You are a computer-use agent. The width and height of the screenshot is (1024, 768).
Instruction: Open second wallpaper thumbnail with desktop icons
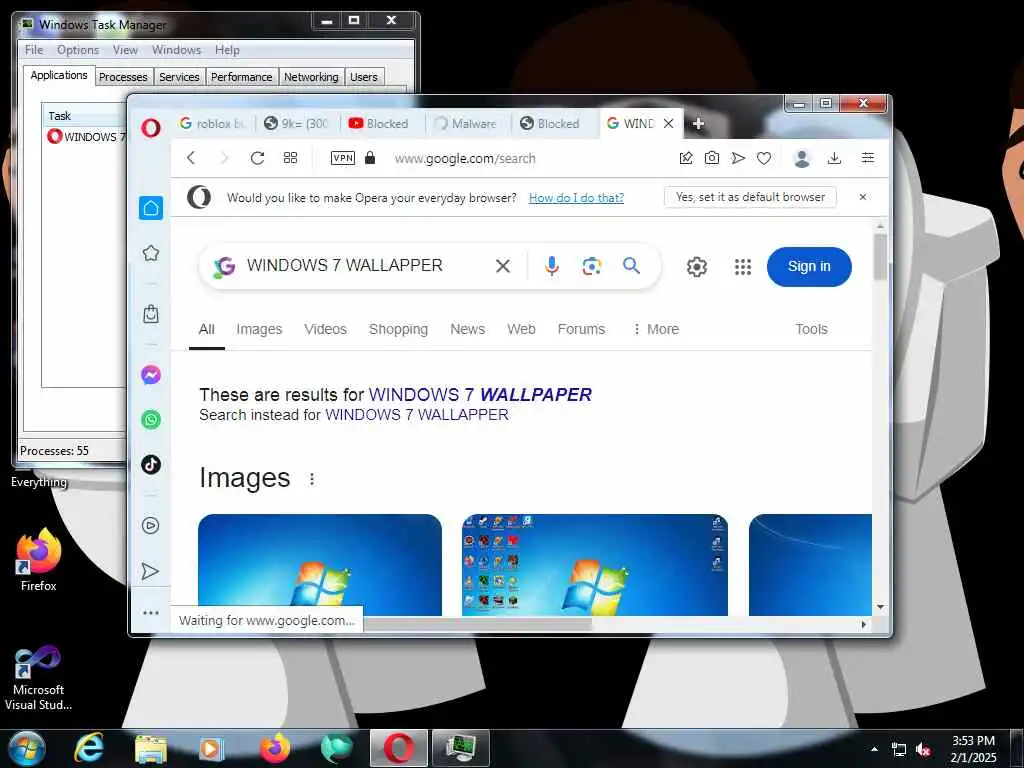click(x=595, y=565)
